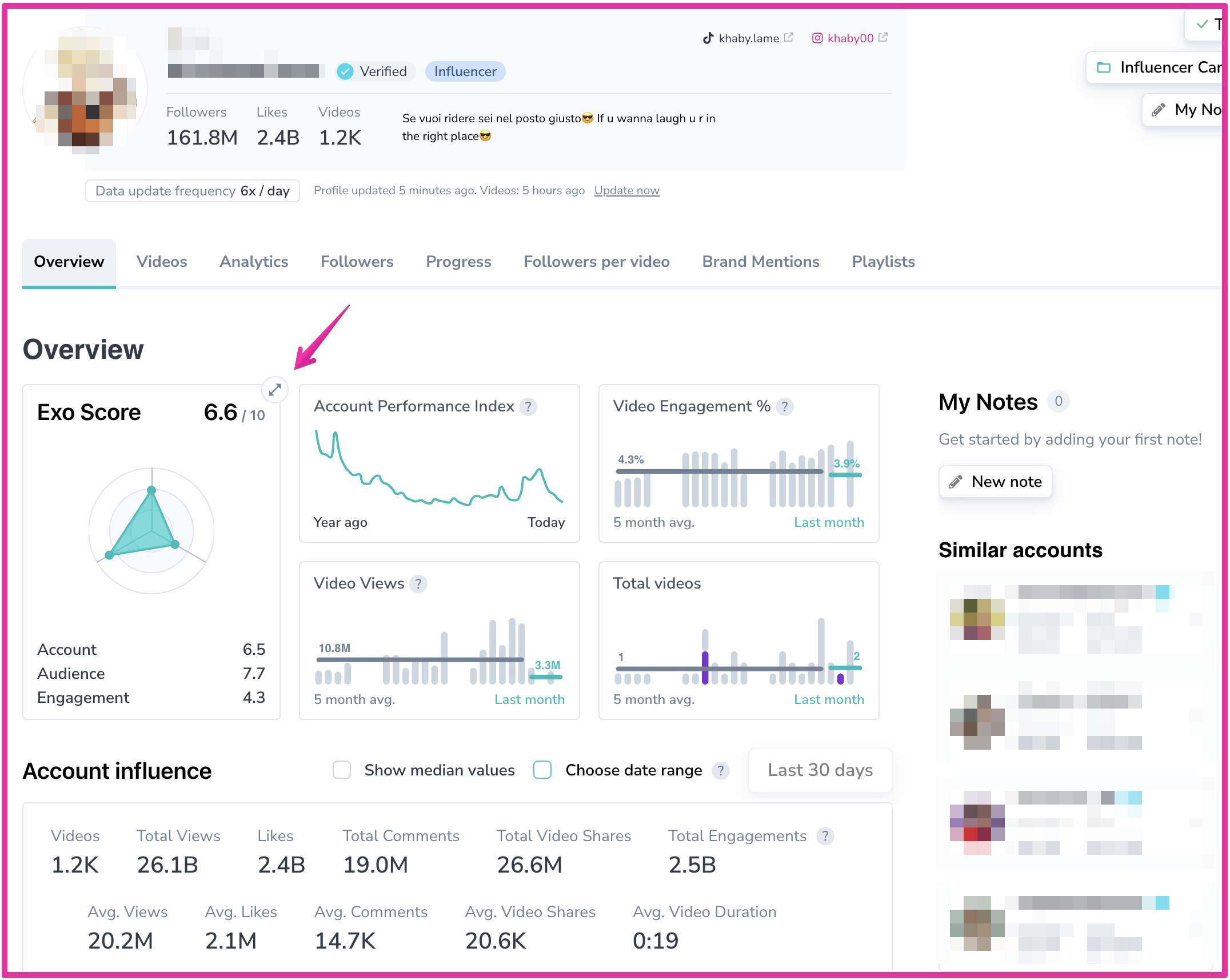
Task: Open Instagram khaby00 external link icon
Action: [883, 38]
